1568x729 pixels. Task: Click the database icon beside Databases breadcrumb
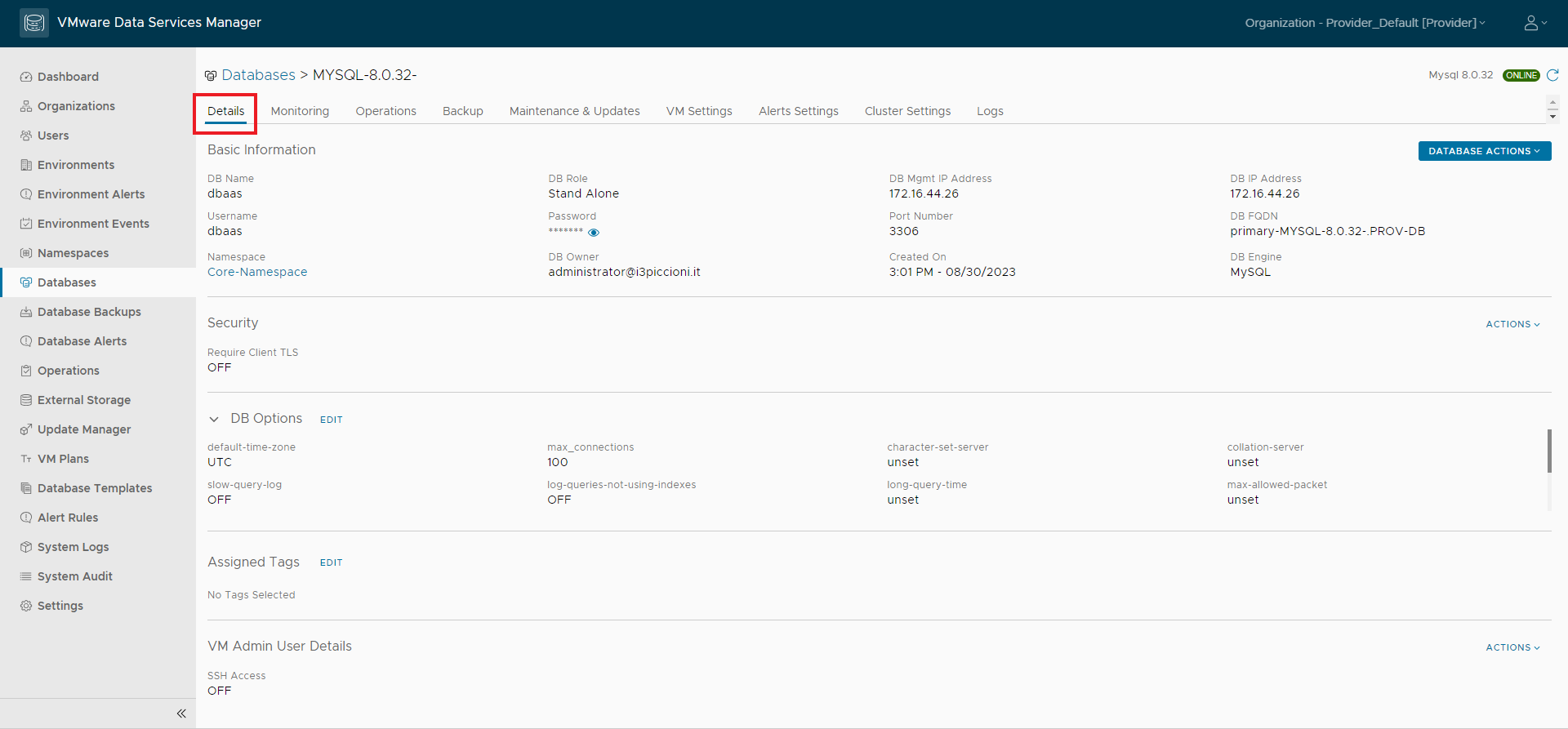click(211, 75)
